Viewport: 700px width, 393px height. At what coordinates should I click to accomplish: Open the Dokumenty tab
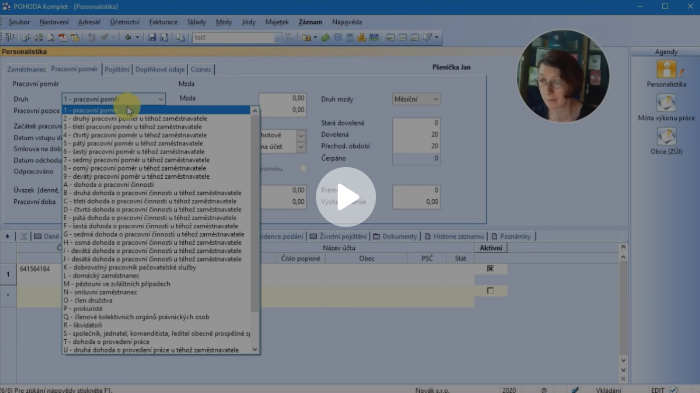(x=395, y=236)
